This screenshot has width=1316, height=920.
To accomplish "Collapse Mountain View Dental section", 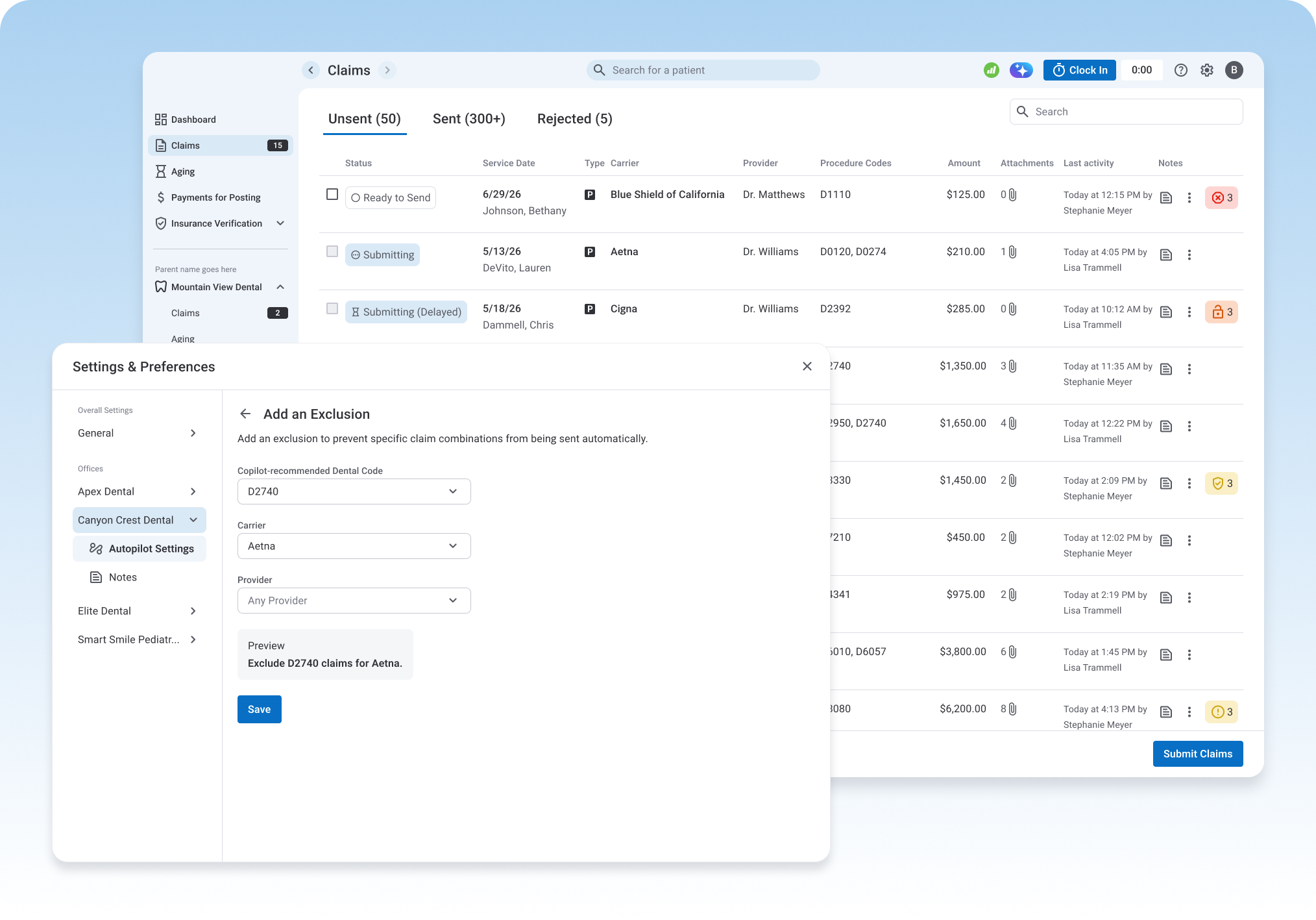I will pyautogui.click(x=280, y=288).
